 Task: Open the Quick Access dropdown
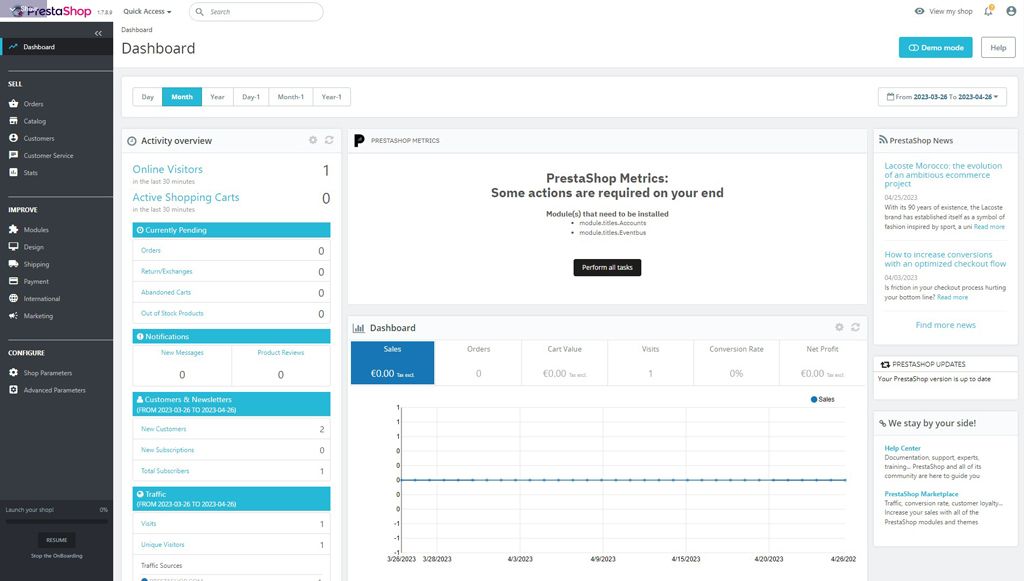tap(145, 11)
